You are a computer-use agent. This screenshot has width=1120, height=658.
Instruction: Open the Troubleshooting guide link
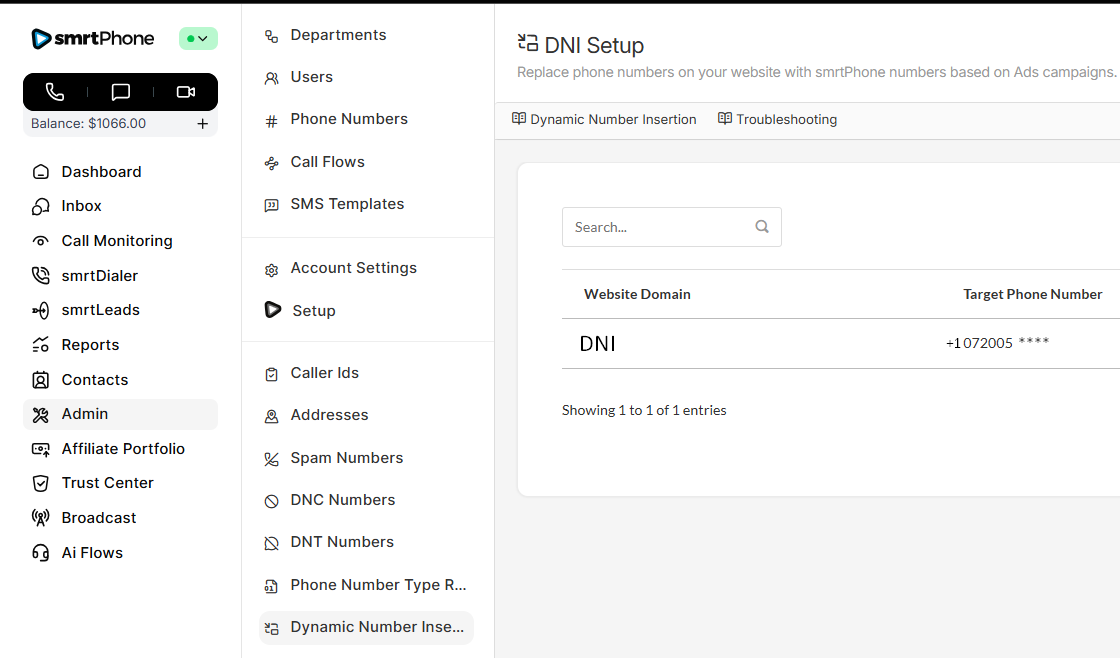777,120
